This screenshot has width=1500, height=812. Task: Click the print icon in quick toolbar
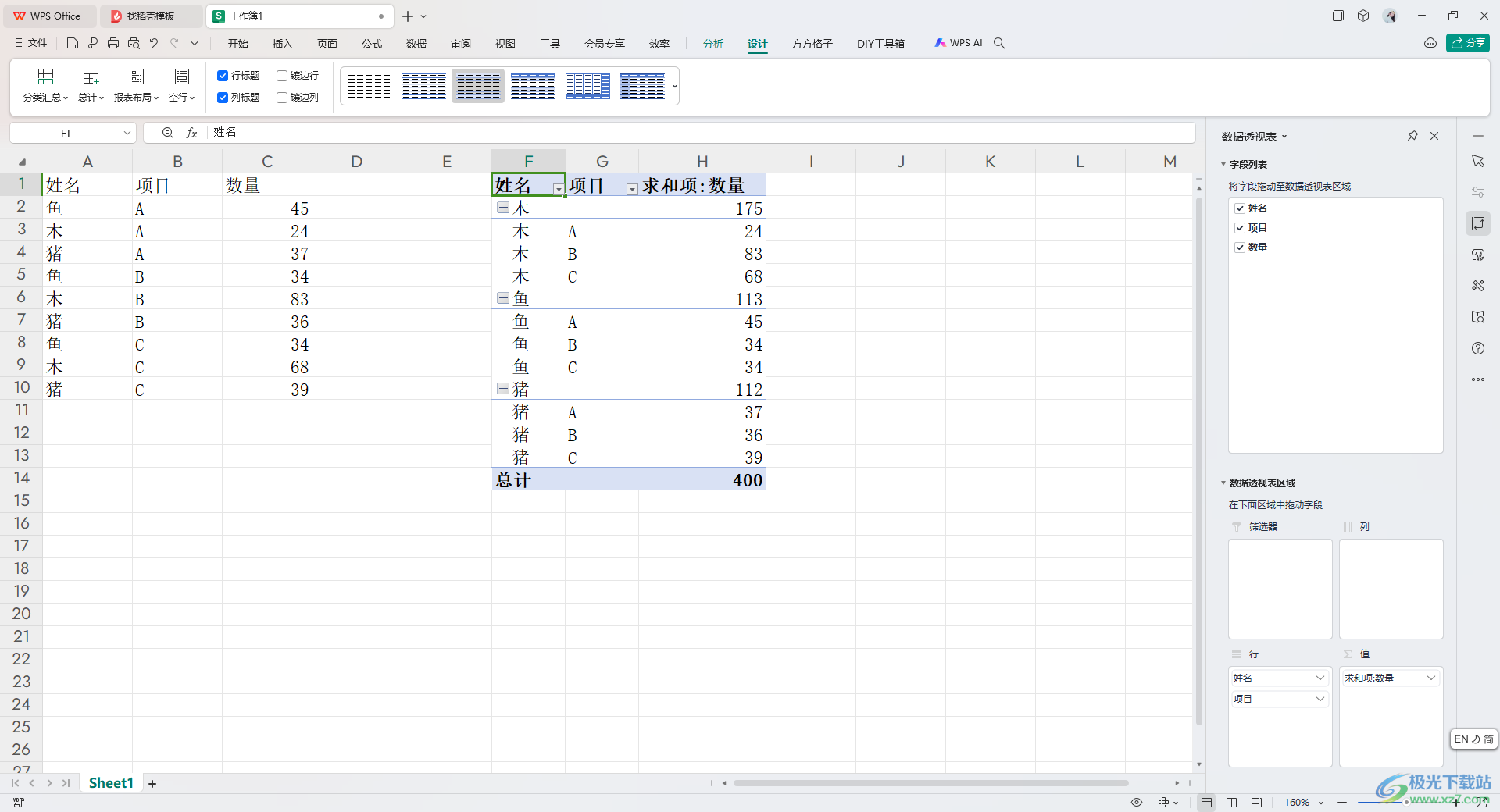[x=113, y=44]
